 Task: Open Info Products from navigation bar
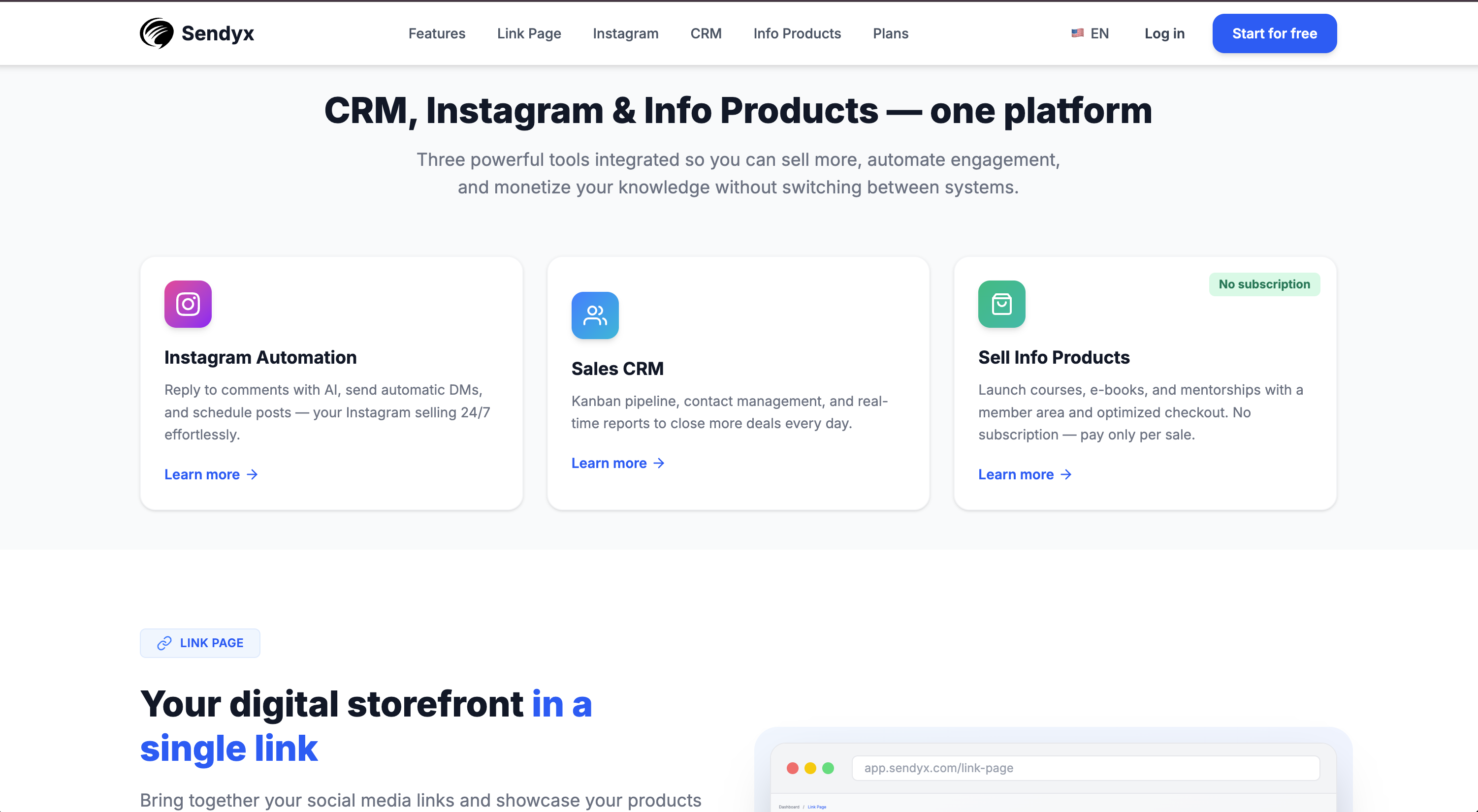(797, 33)
